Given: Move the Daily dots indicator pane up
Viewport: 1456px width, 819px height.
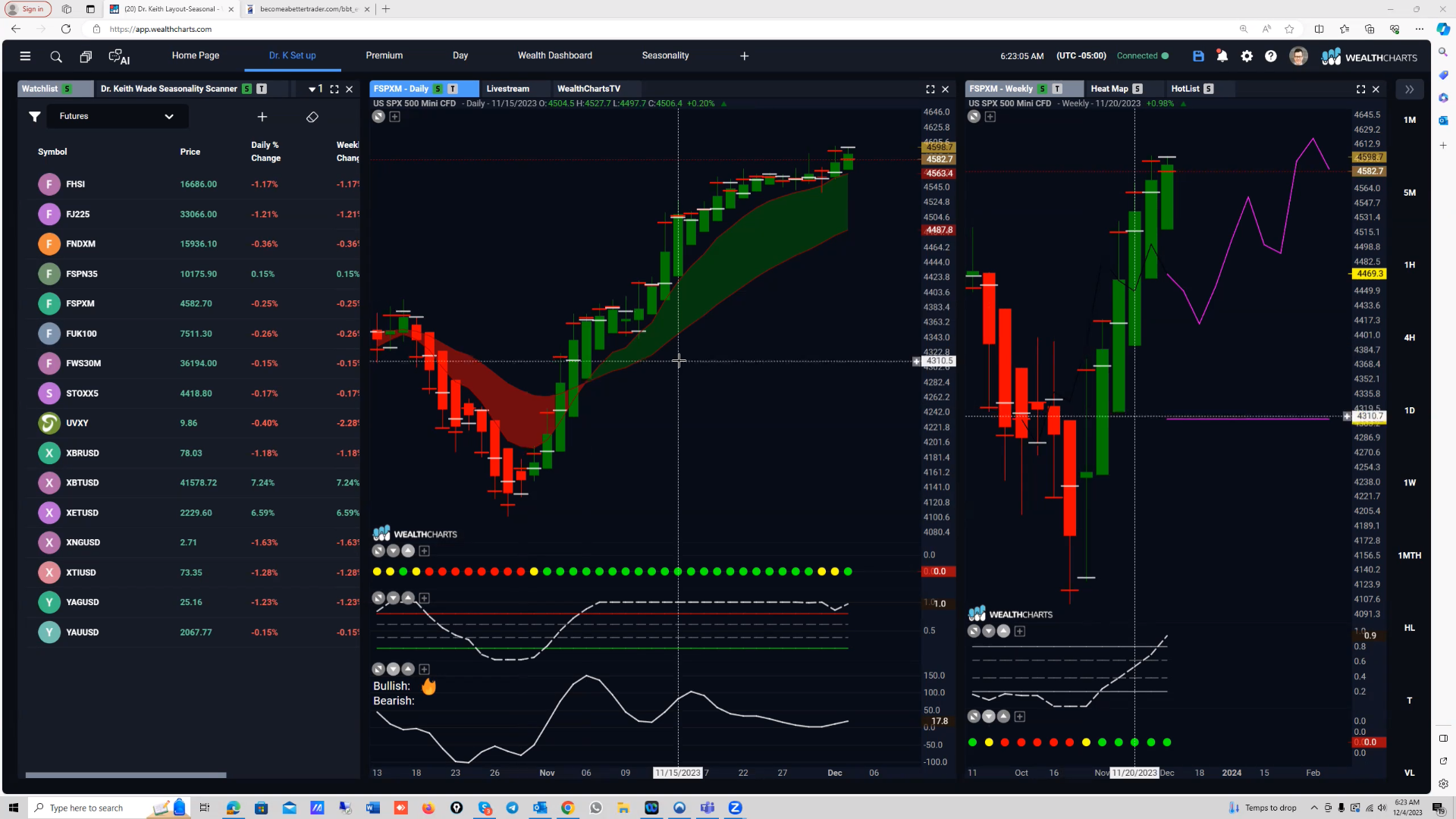Looking at the screenshot, I should pos(409,551).
